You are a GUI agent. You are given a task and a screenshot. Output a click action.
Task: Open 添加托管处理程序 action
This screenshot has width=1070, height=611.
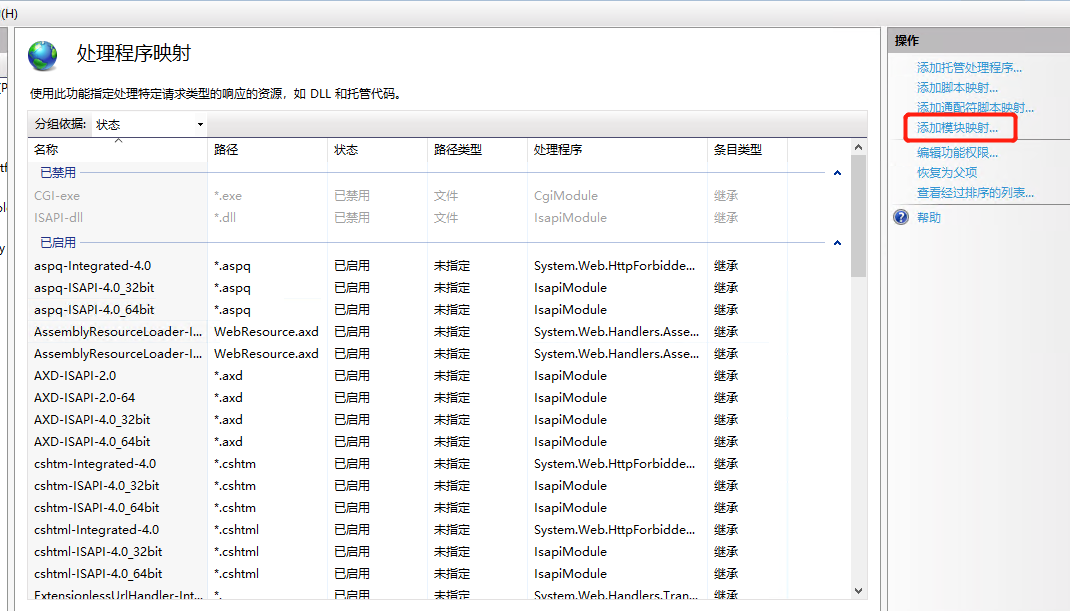coord(969,68)
